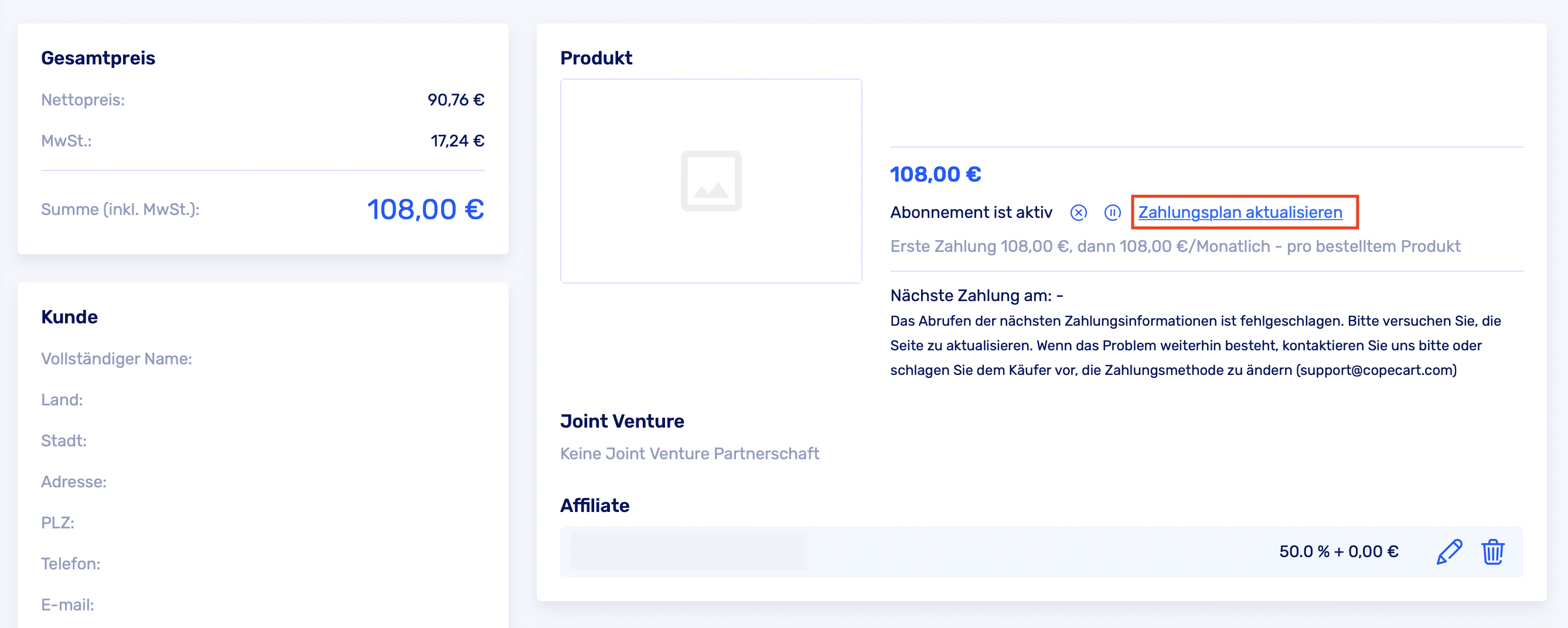
Task: Pause the subscription with the pause icon
Action: coord(1112,213)
